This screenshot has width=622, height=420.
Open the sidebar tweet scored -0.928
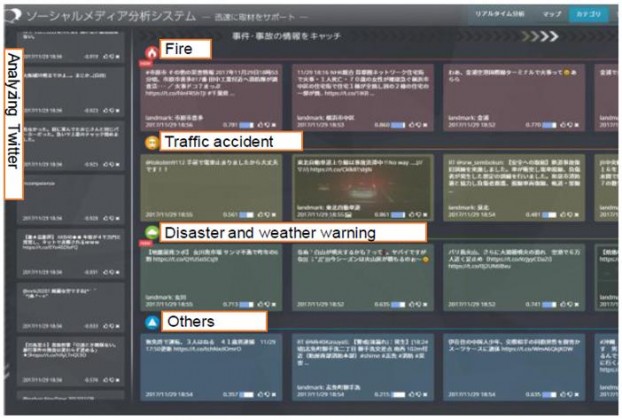pos(71,199)
